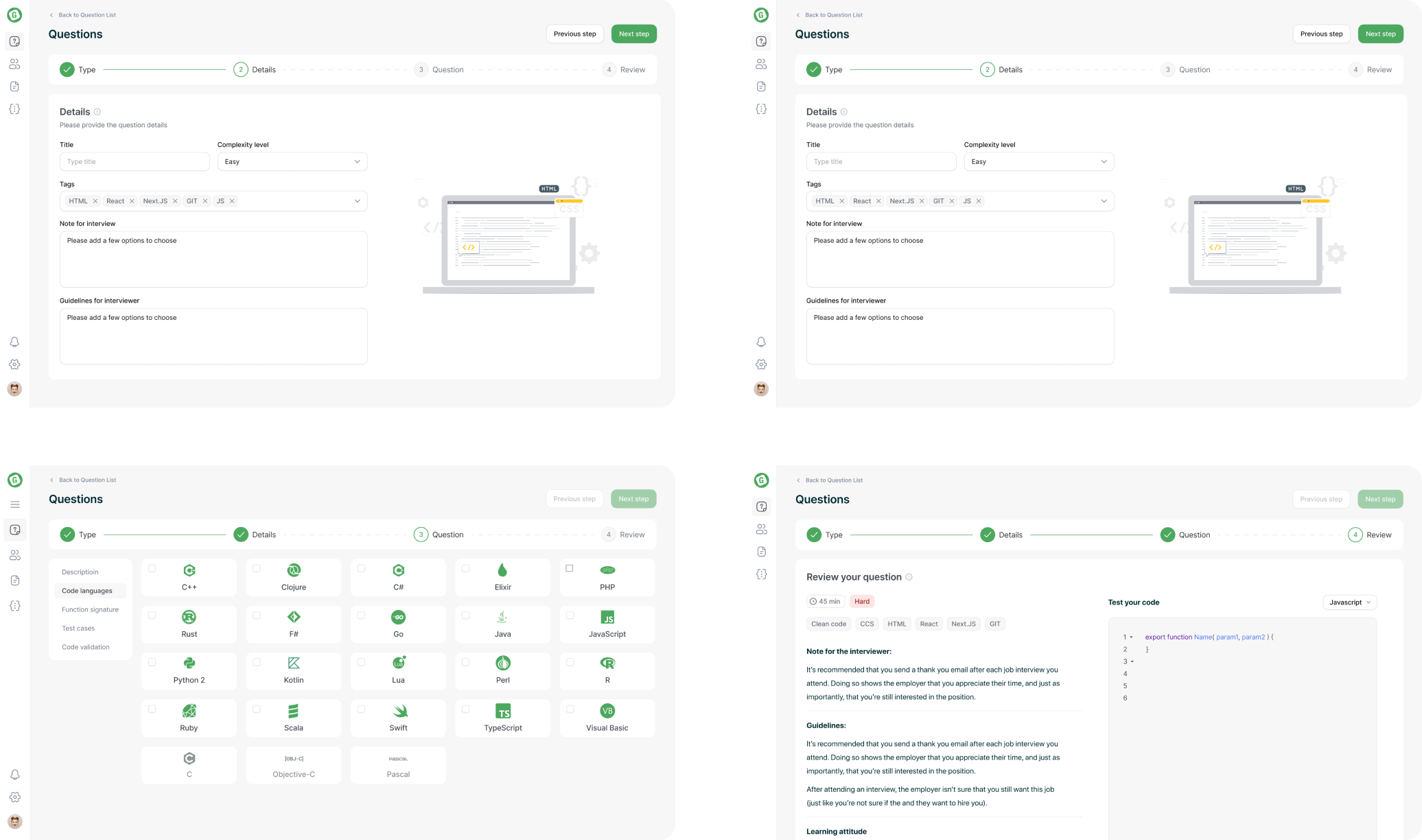Open the Javascript language dropdown

click(x=1349, y=603)
